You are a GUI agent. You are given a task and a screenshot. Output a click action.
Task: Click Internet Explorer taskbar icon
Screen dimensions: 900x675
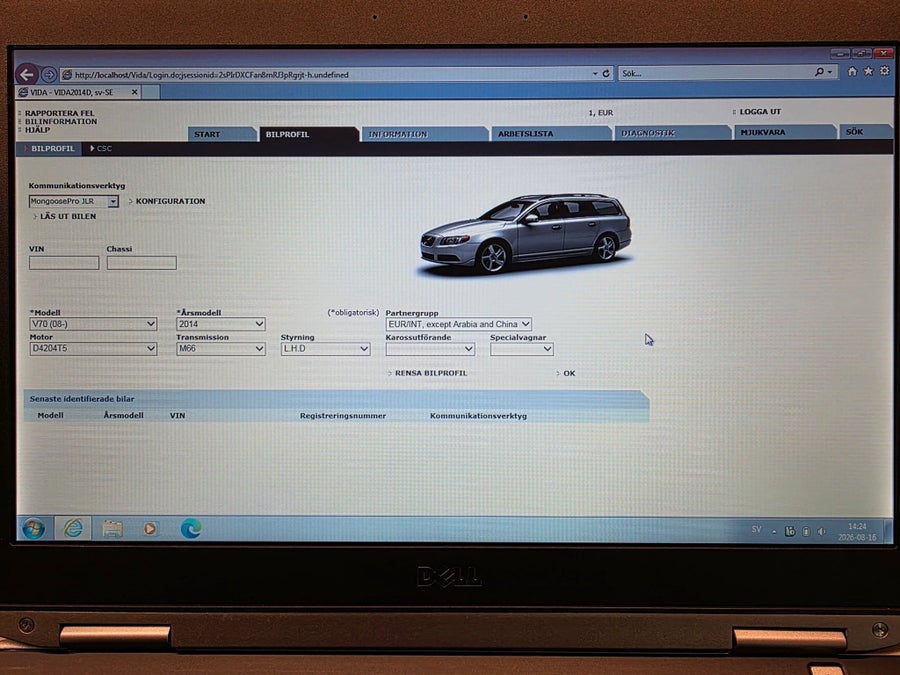coord(73,528)
